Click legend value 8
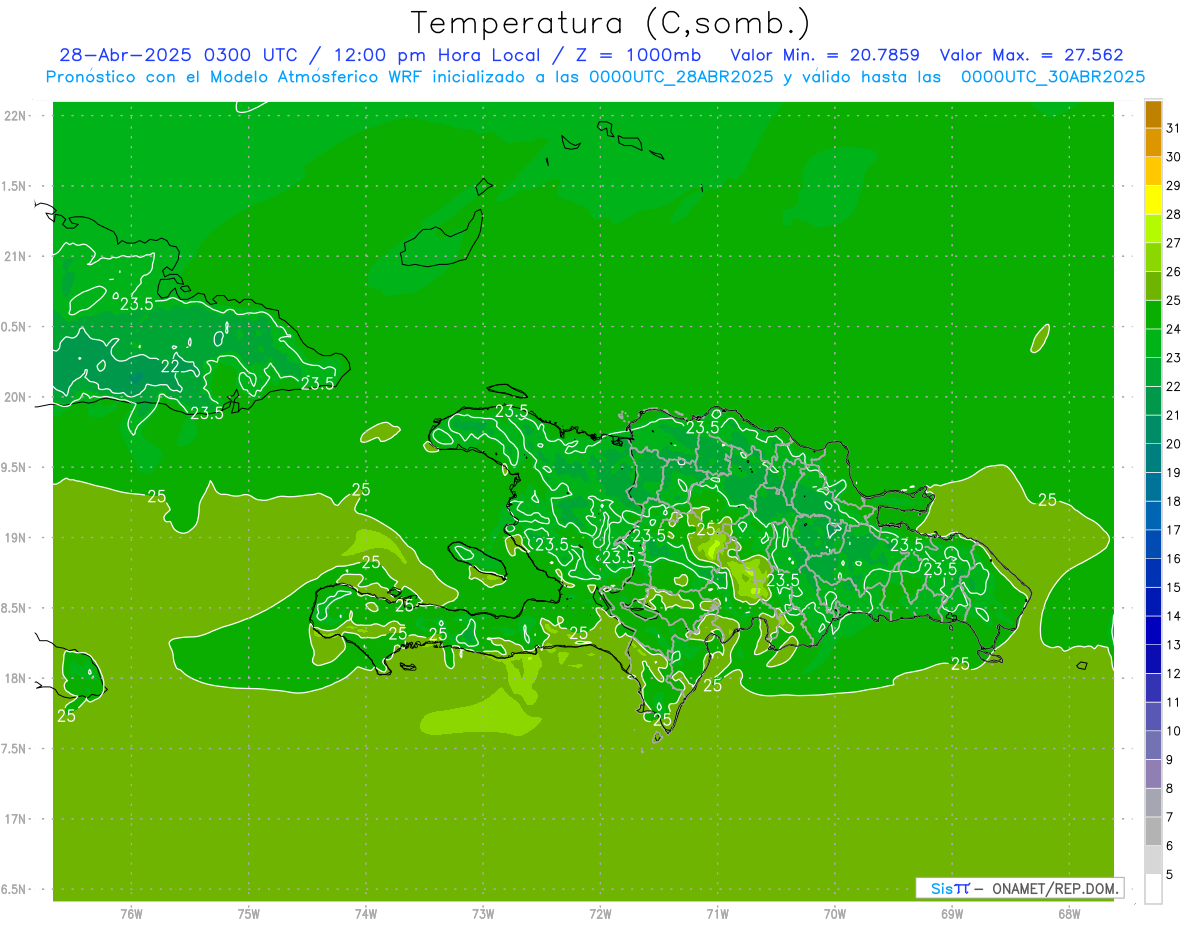1200x927 pixels. [1169, 788]
